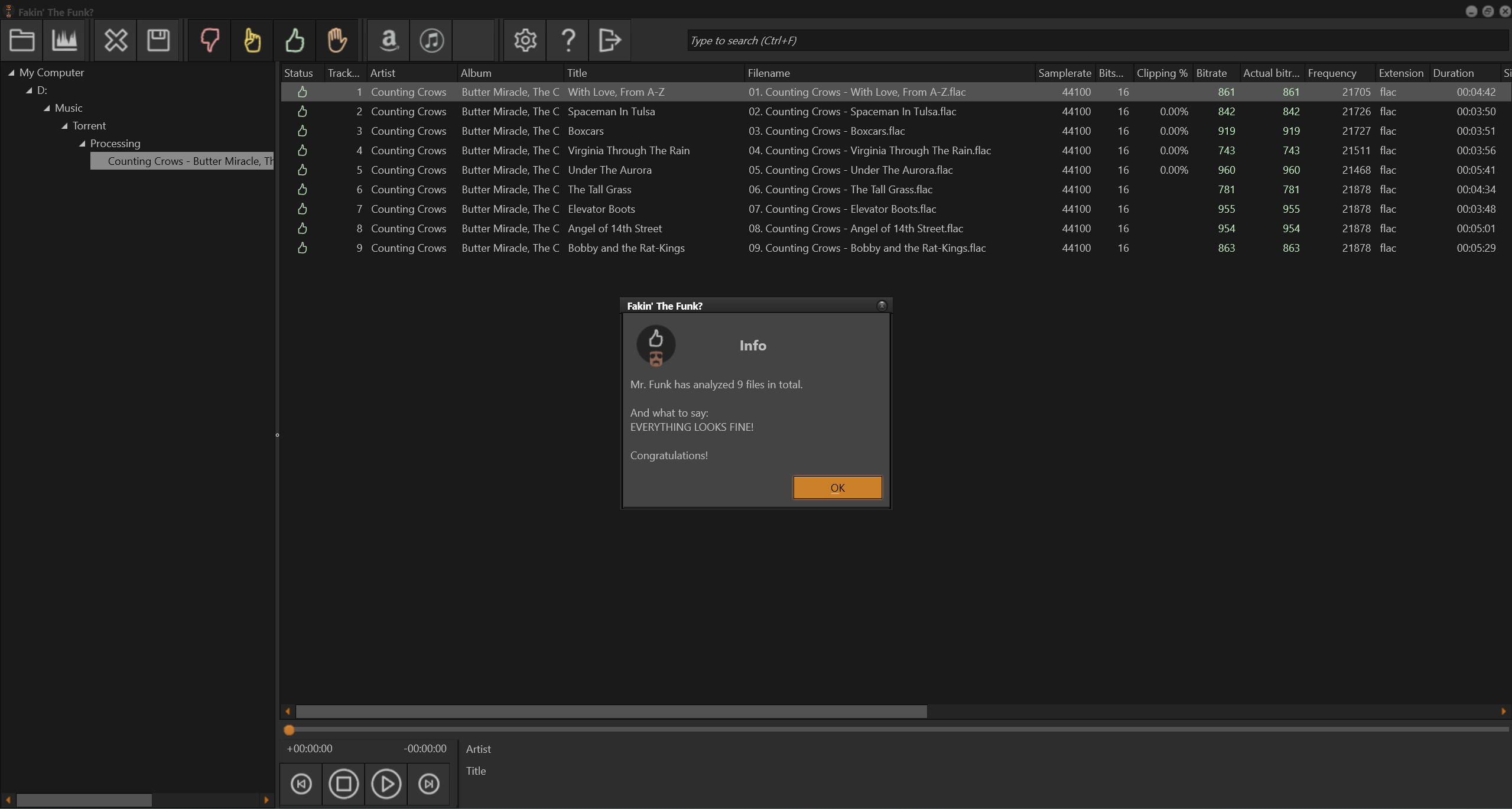Click the red thumbs-down icon
Image resolution: width=1512 pixels, height=809 pixels.
pos(210,40)
